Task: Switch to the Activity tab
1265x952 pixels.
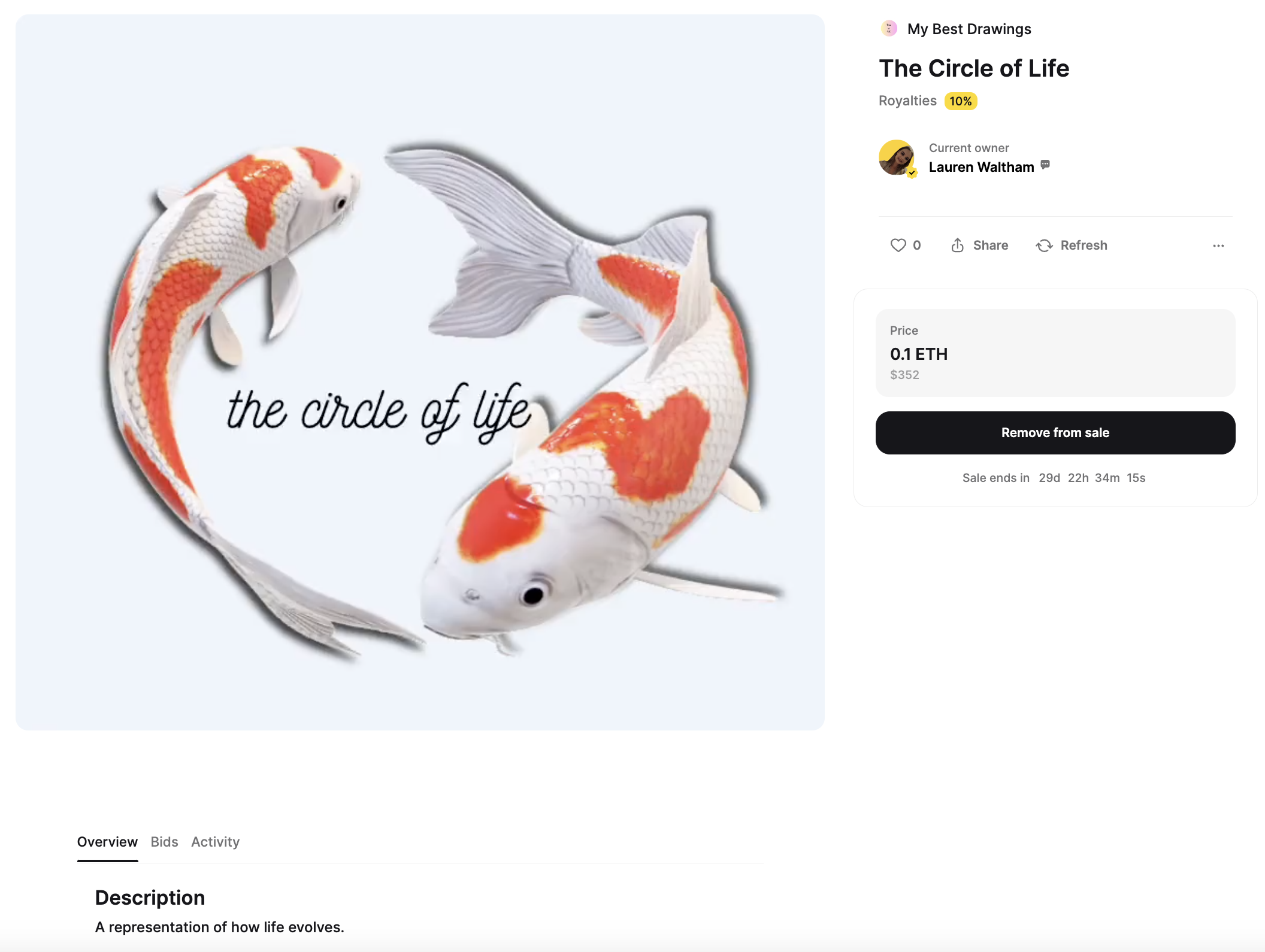Action: (216, 842)
